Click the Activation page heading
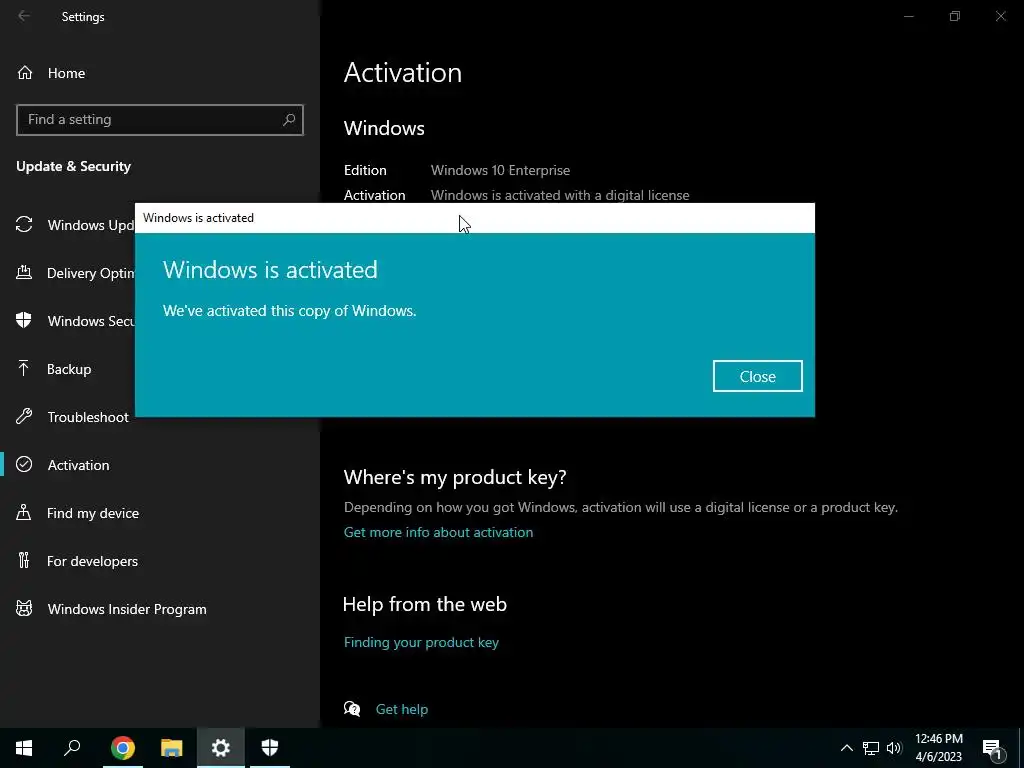The height and width of the screenshot is (768, 1024). coord(403,72)
